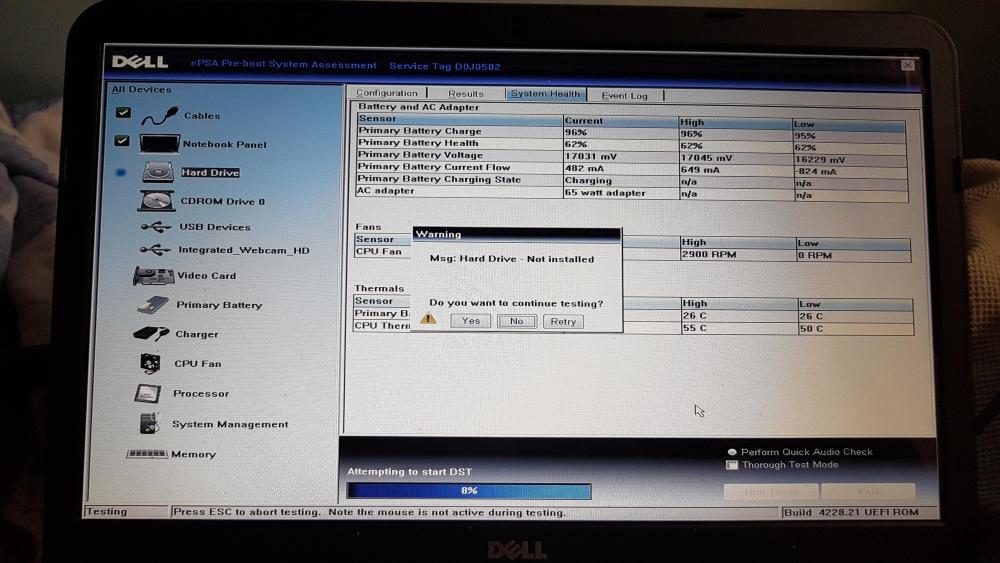Enable Perform Quick Audio Check option

click(732, 451)
